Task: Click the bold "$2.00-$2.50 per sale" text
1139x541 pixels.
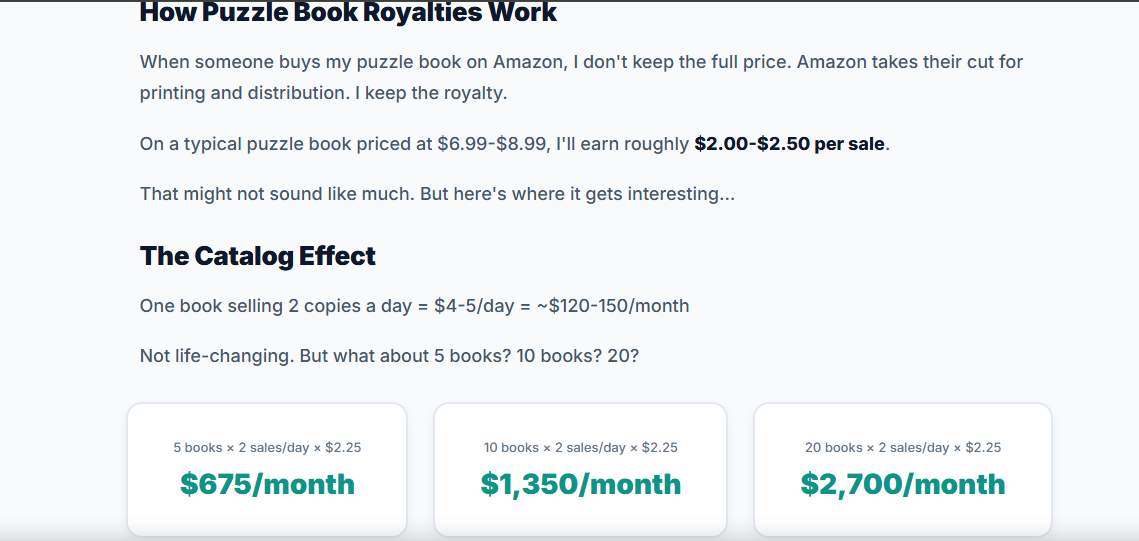Action: (x=789, y=144)
